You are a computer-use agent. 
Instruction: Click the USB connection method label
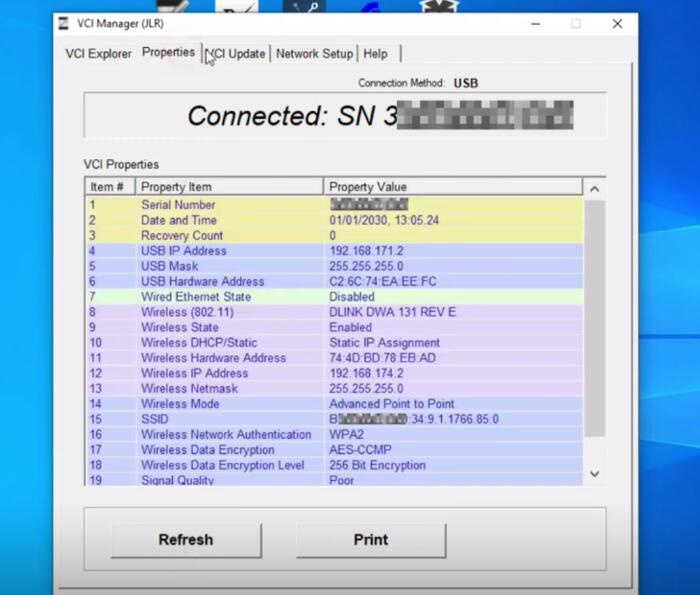click(466, 83)
